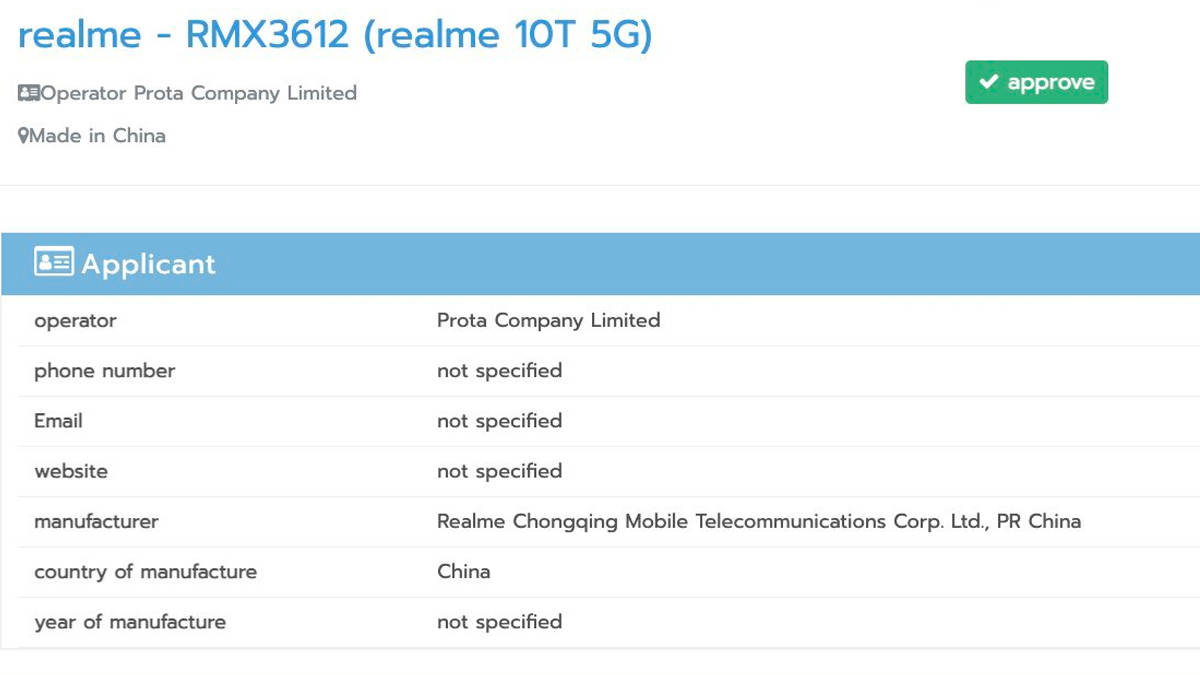Select the Realme Chongqing manufacturer value text
The image size is (1200, 675).
758,521
